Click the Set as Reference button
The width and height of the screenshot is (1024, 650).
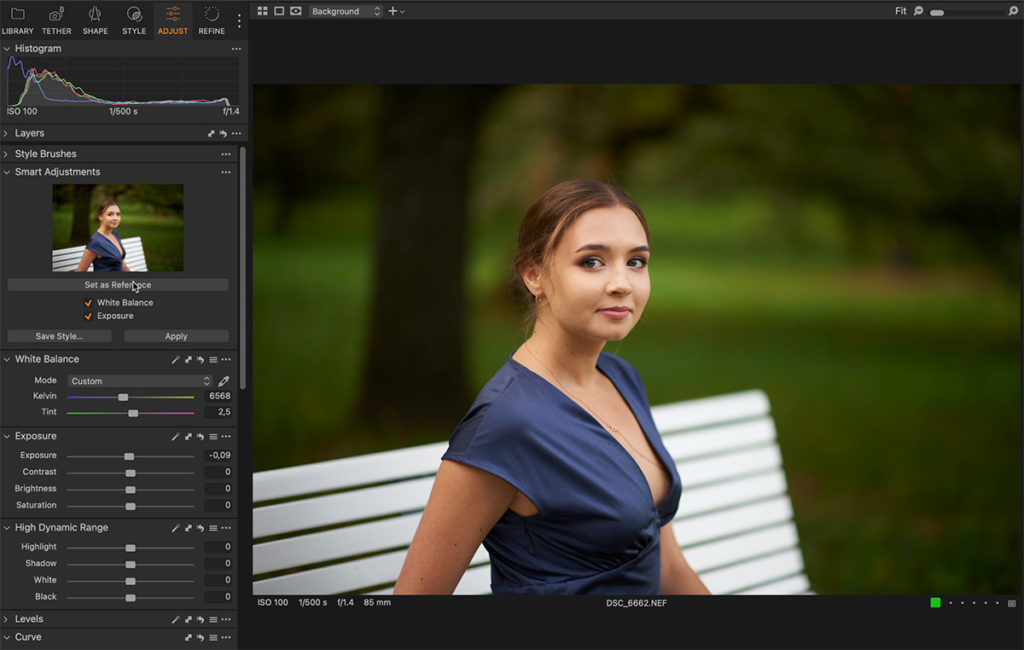118,284
